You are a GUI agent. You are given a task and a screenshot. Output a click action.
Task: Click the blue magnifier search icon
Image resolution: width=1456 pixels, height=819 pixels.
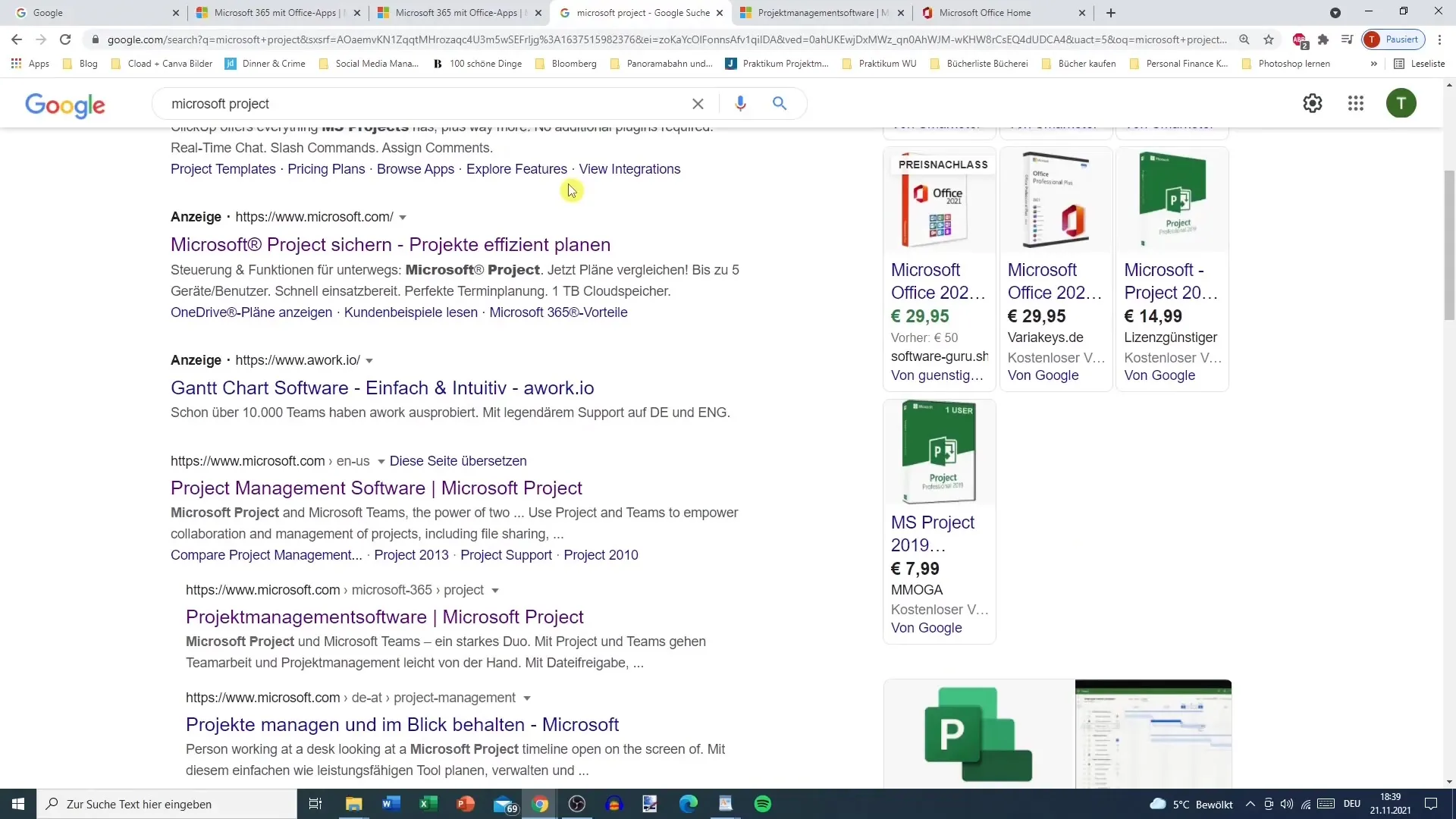point(780,104)
